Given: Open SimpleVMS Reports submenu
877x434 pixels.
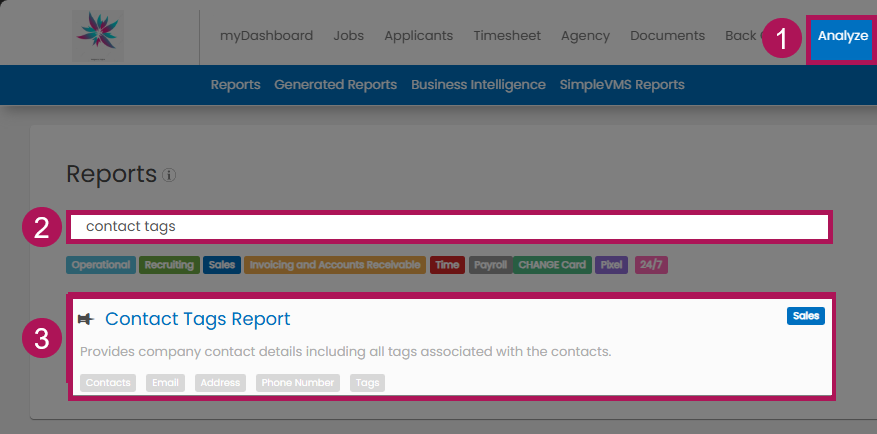Looking at the screenshot, I should [622, 85].
